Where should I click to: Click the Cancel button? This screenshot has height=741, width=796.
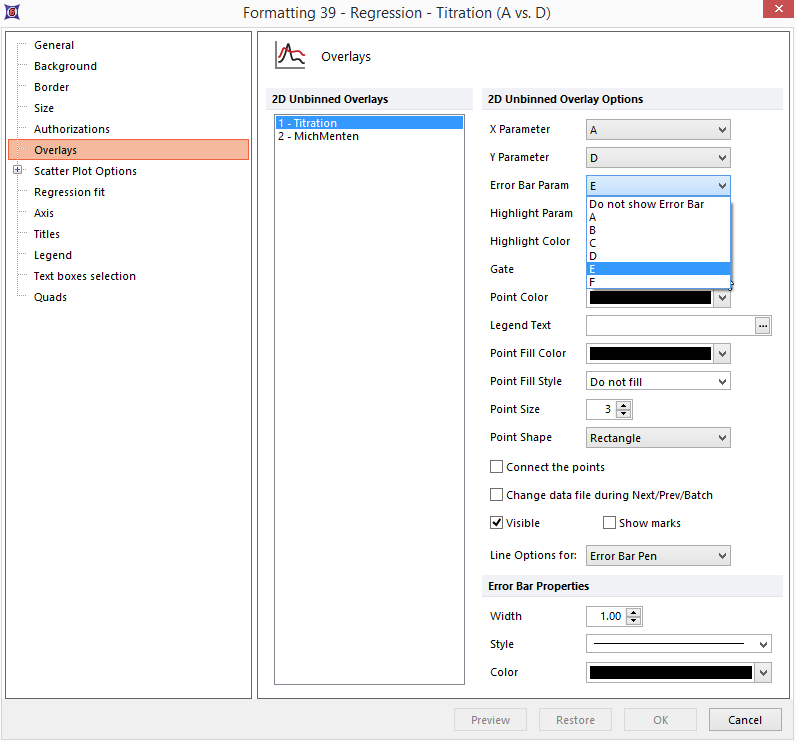click(x=745, y=720)
